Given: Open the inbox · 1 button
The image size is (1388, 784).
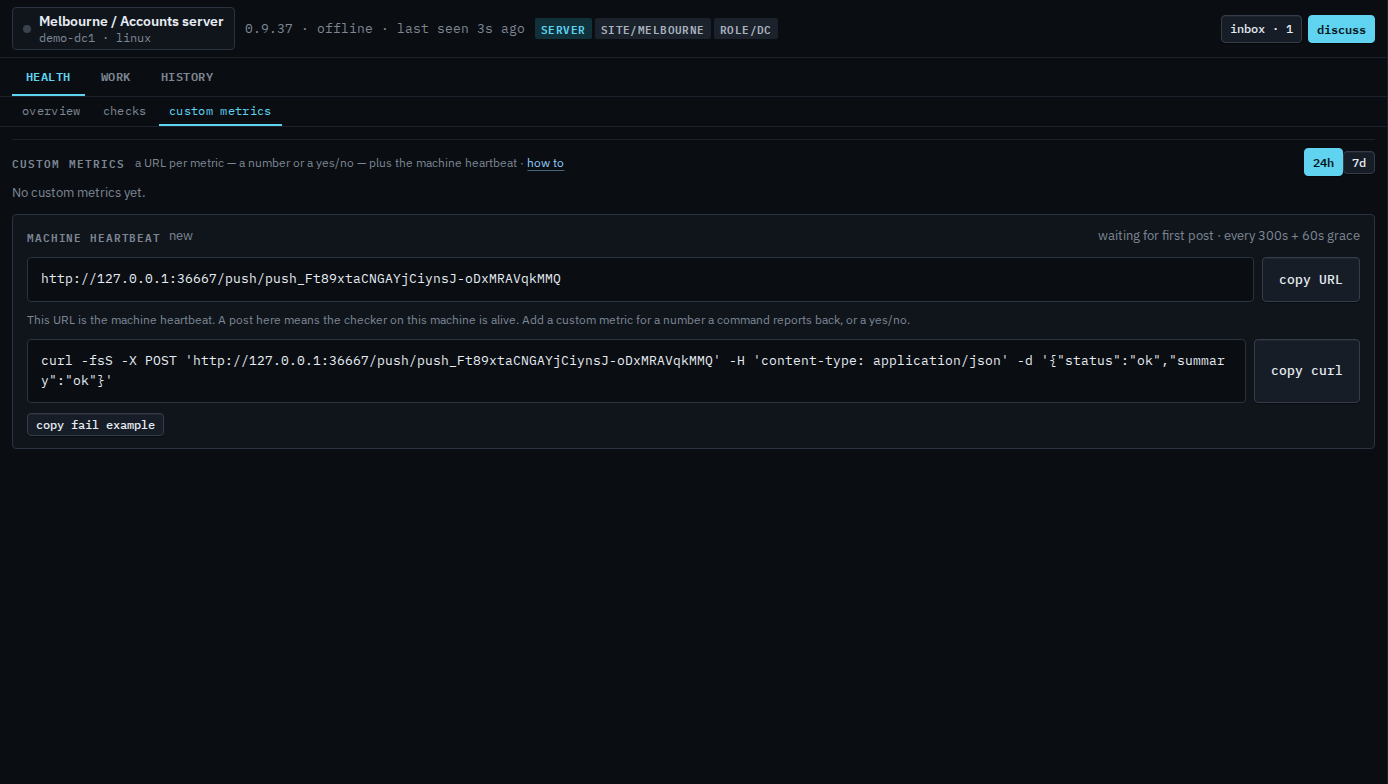Looking at the screenshot, I should pos(1261,29).
